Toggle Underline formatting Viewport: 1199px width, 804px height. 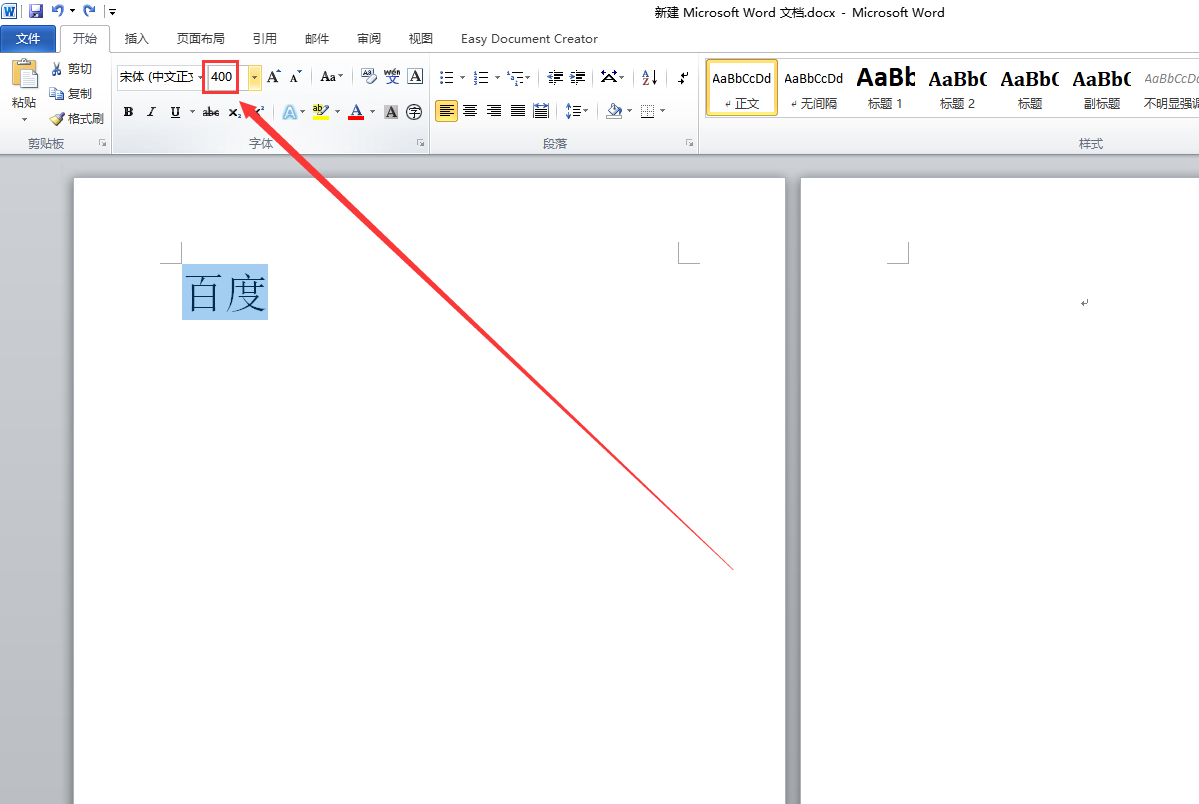coord(175,112)
